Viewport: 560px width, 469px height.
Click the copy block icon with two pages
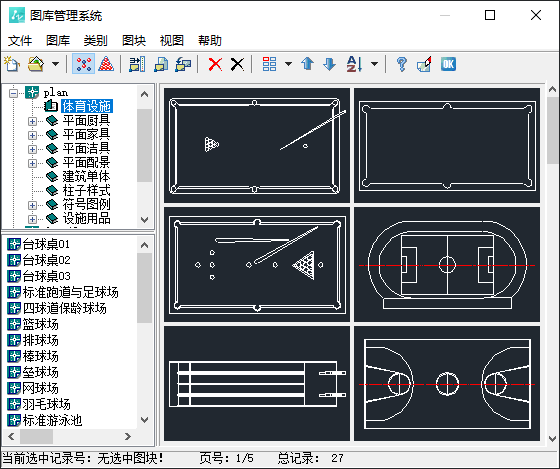[x=161, y=64]
